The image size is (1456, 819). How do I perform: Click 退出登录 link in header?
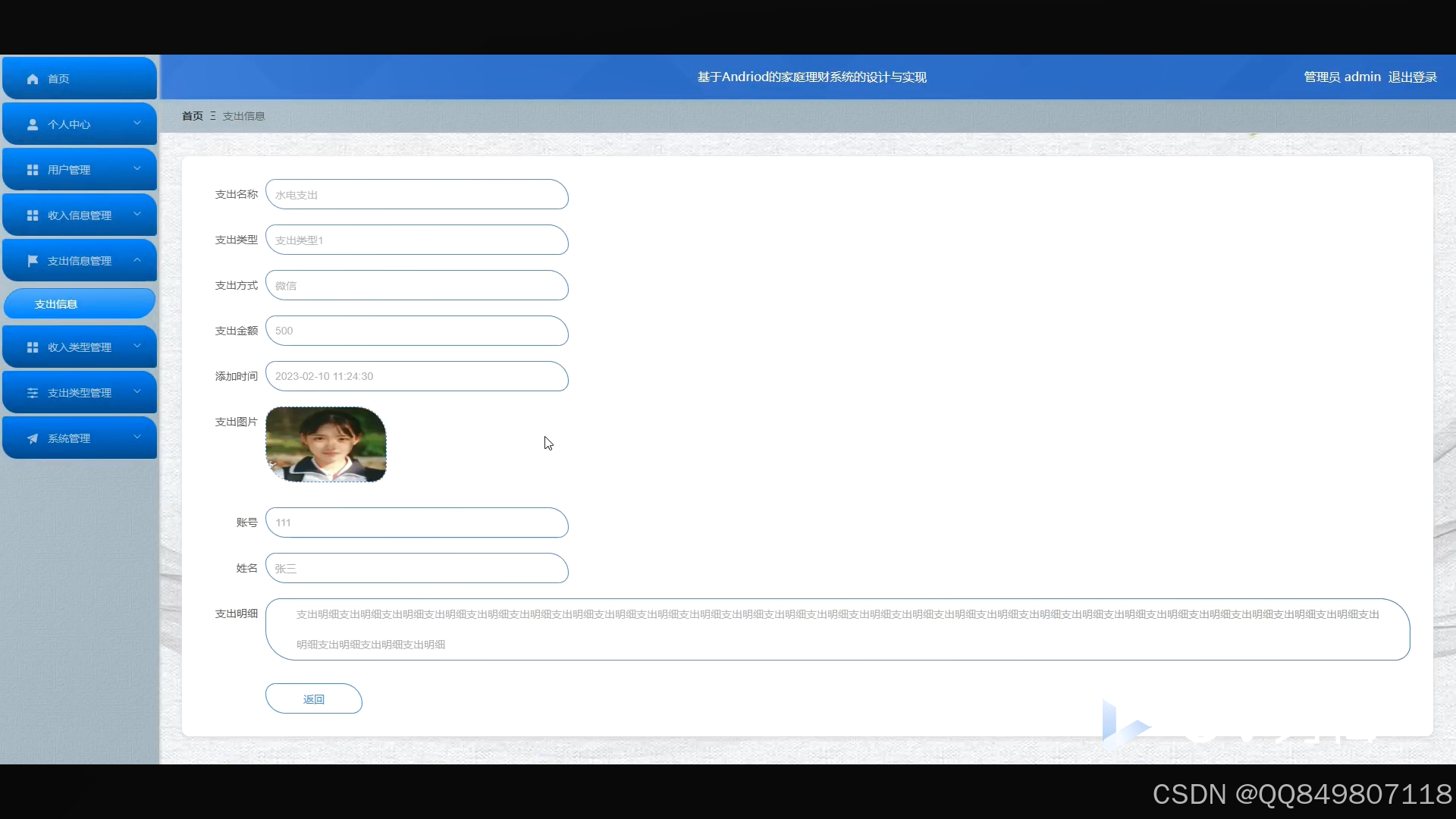point(1412,77)
